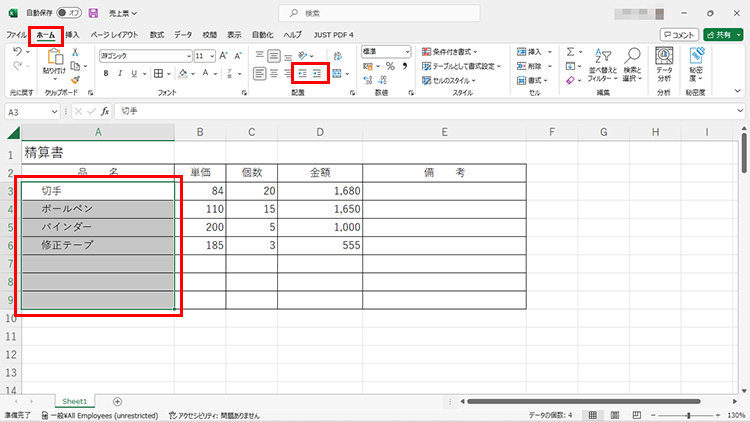
Task: Click the zoom slider in status bar
Action: (x=688, y=415)
